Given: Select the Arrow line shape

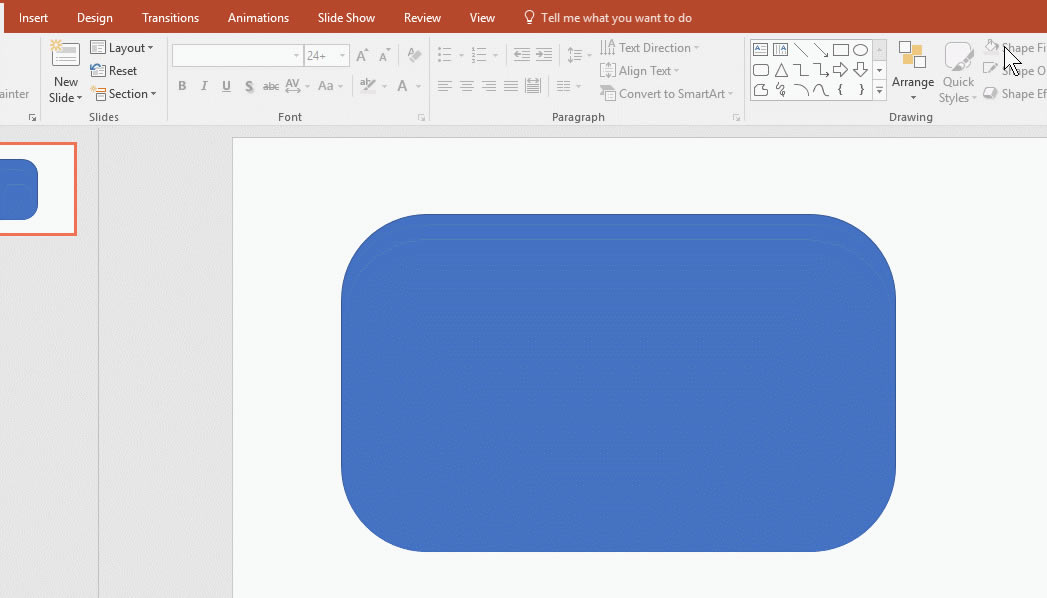Looking at the screenshot, I should coord(821,49).
